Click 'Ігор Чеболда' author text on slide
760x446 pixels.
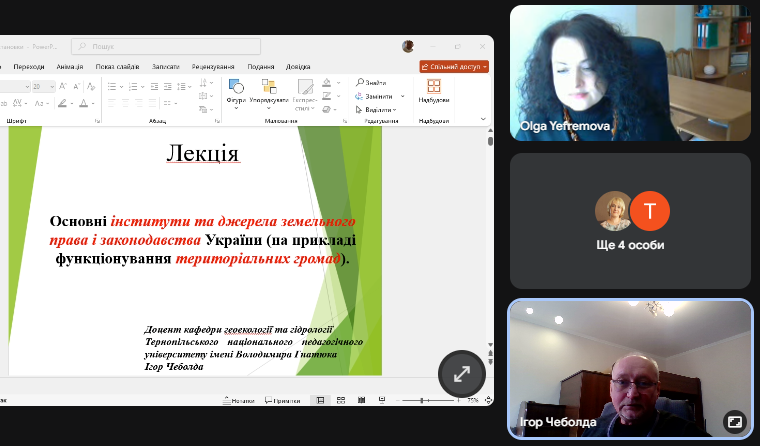174,366
